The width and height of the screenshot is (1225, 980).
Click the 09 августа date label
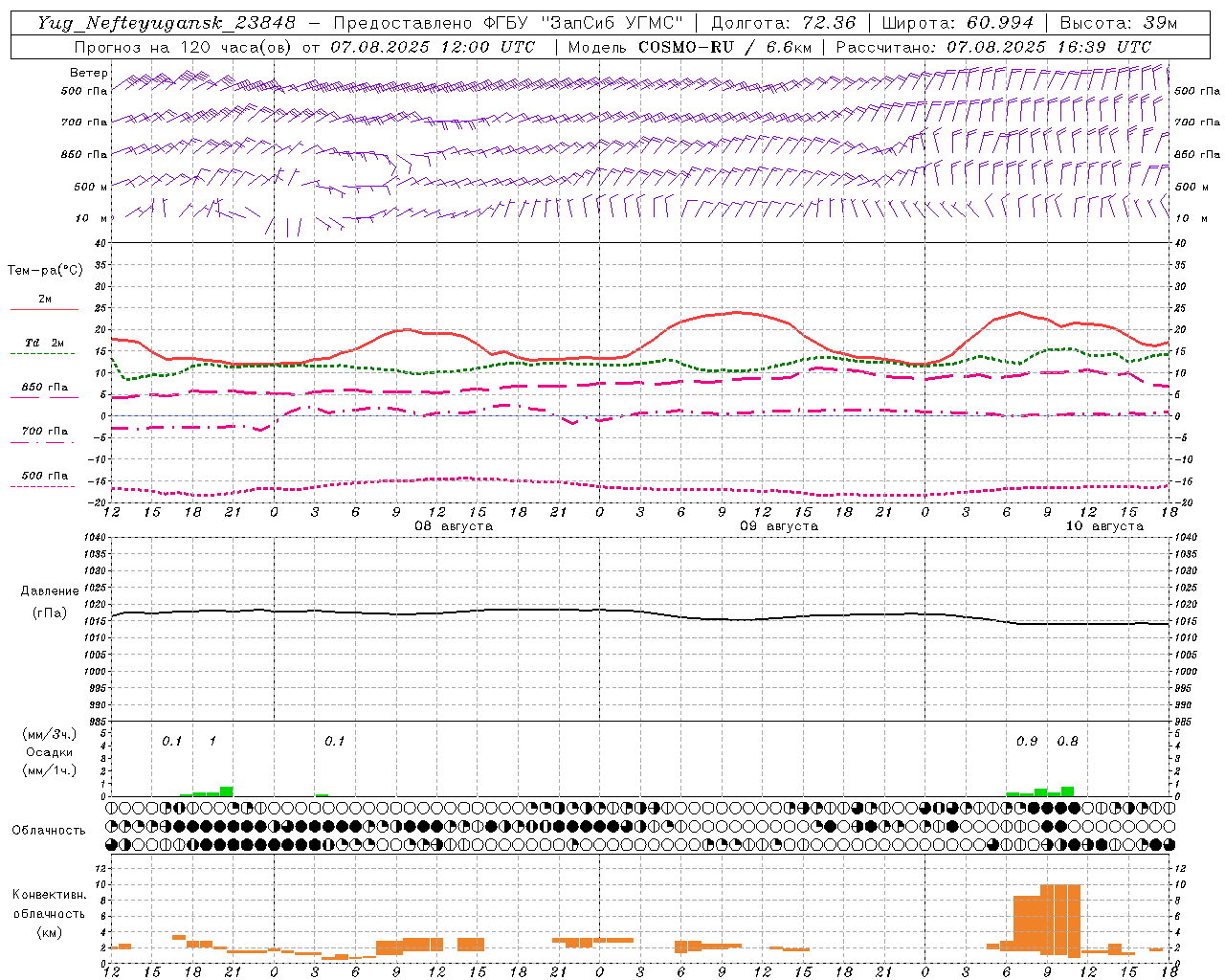[779, 526]
